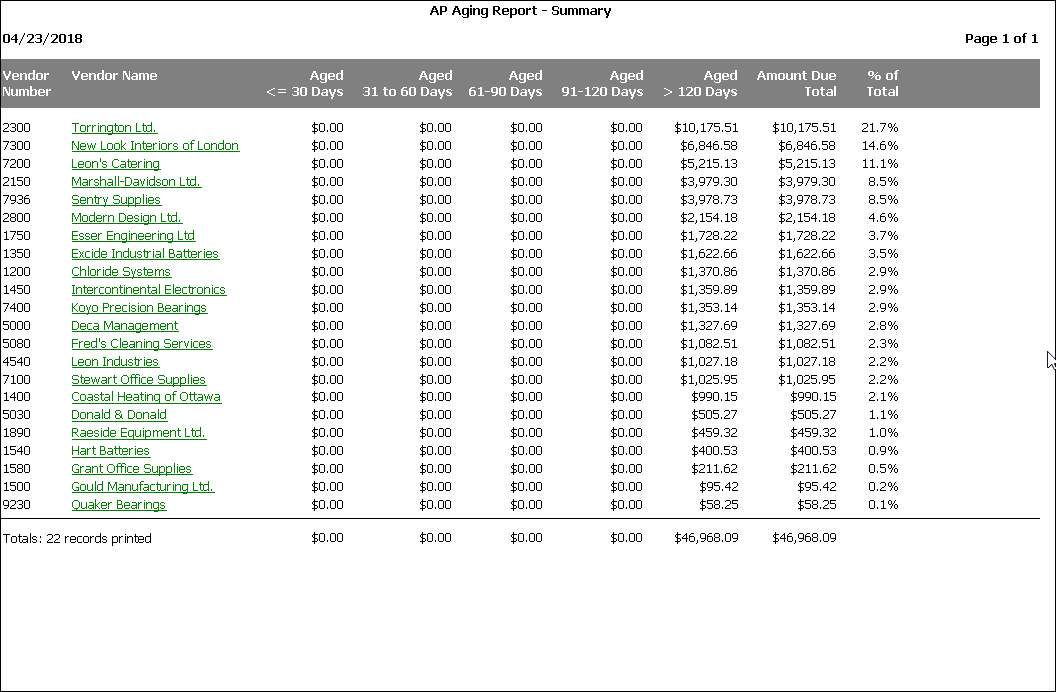The width and height of the screenshot is (1056, 692).
Task: Click the Aged <= 30 Days header
Action: coord(305,83)
